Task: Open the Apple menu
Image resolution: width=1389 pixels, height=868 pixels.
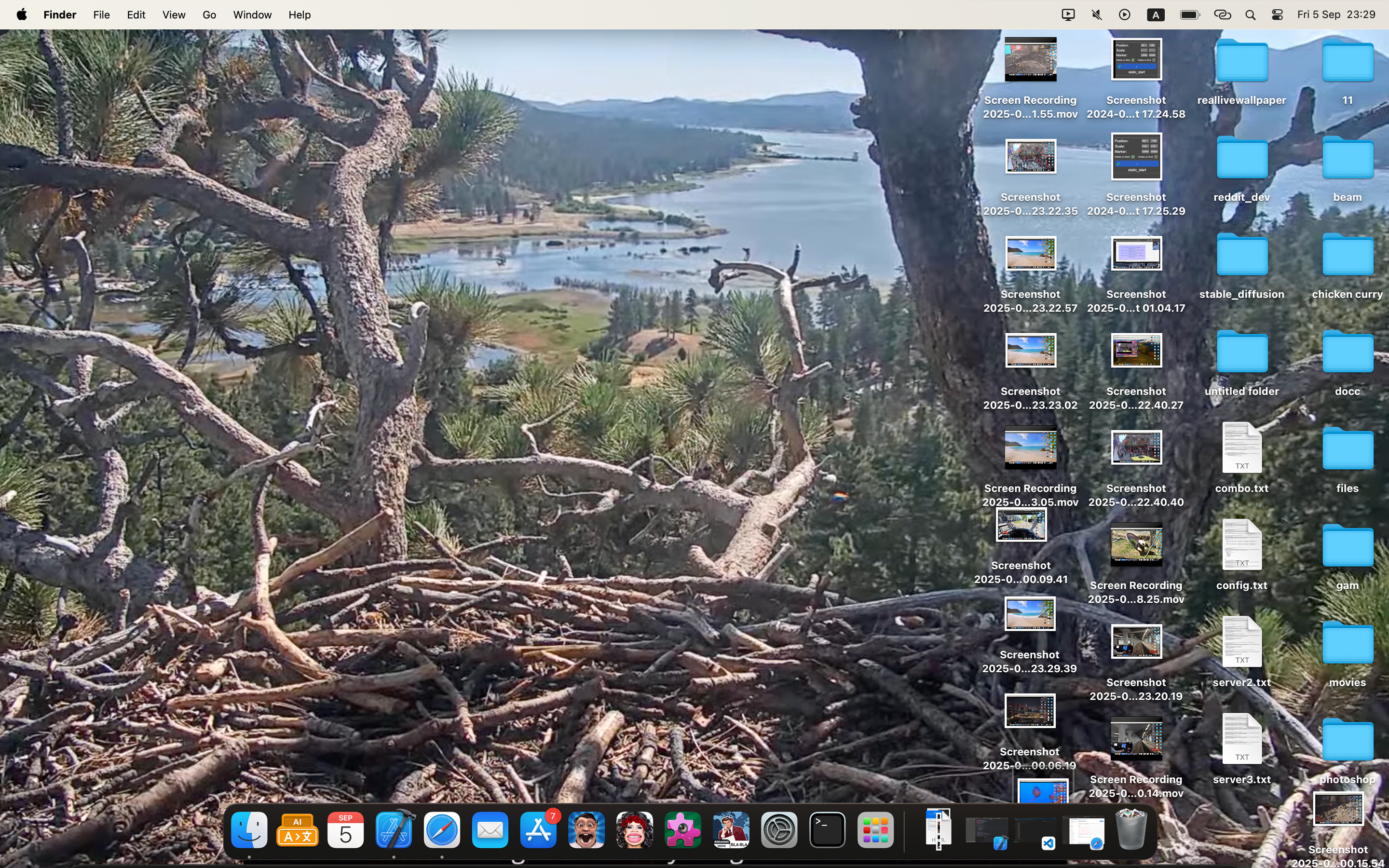Action: coord(22,15)
